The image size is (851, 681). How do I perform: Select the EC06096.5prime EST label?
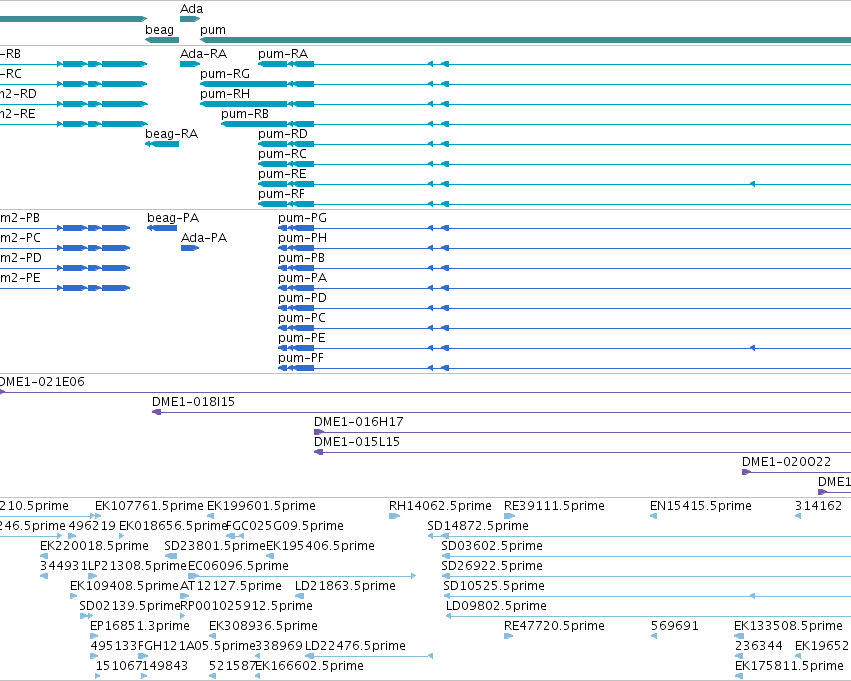238,567
